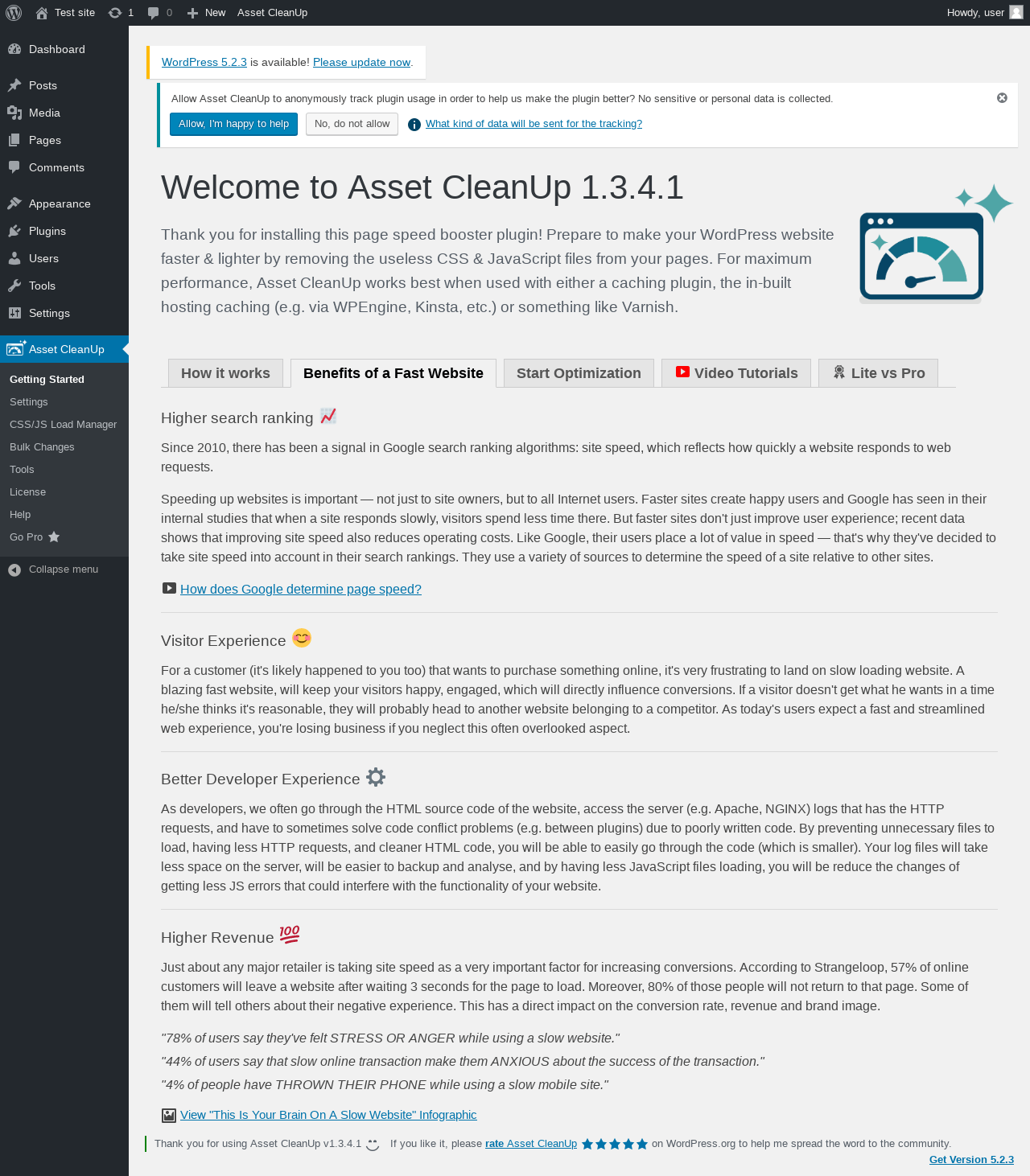This screenshot has width=1030, height=1176.
Task: Click Howdy, user account text
Action: click(x=975, y=13)
